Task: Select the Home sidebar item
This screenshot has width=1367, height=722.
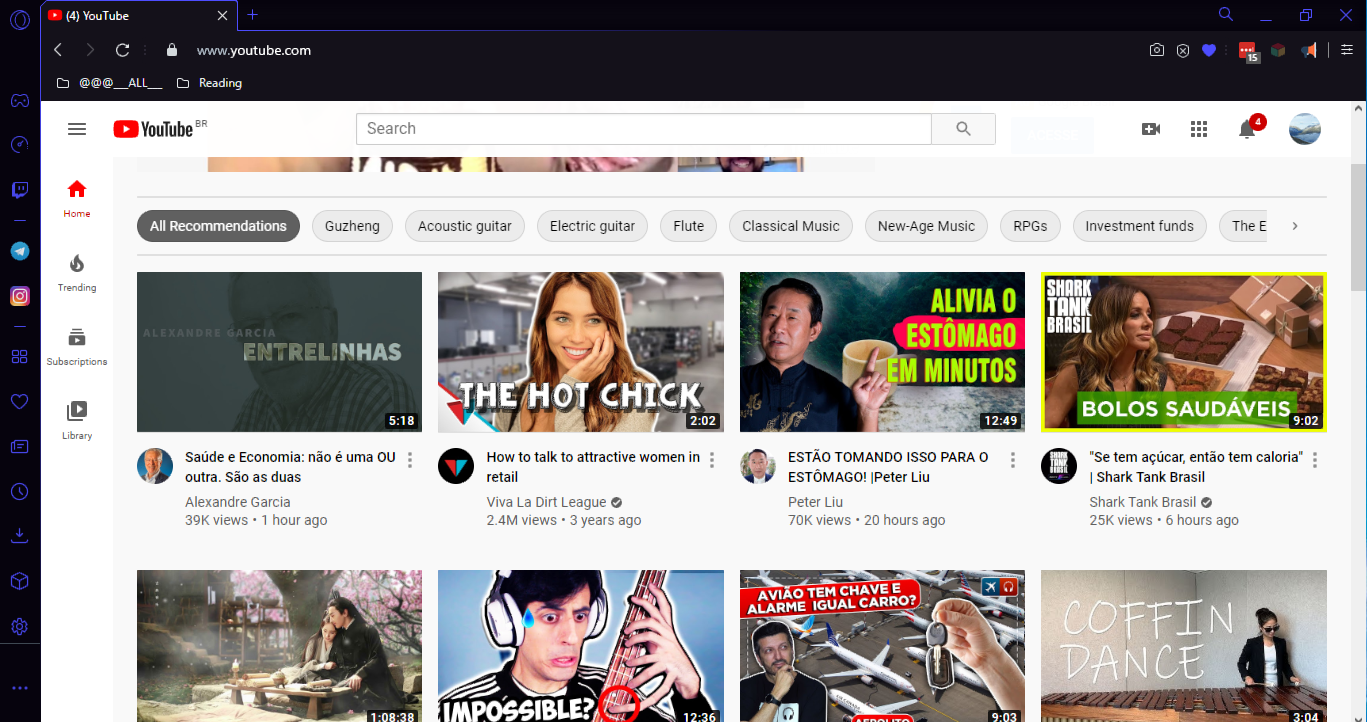Action: coord(77,198)
